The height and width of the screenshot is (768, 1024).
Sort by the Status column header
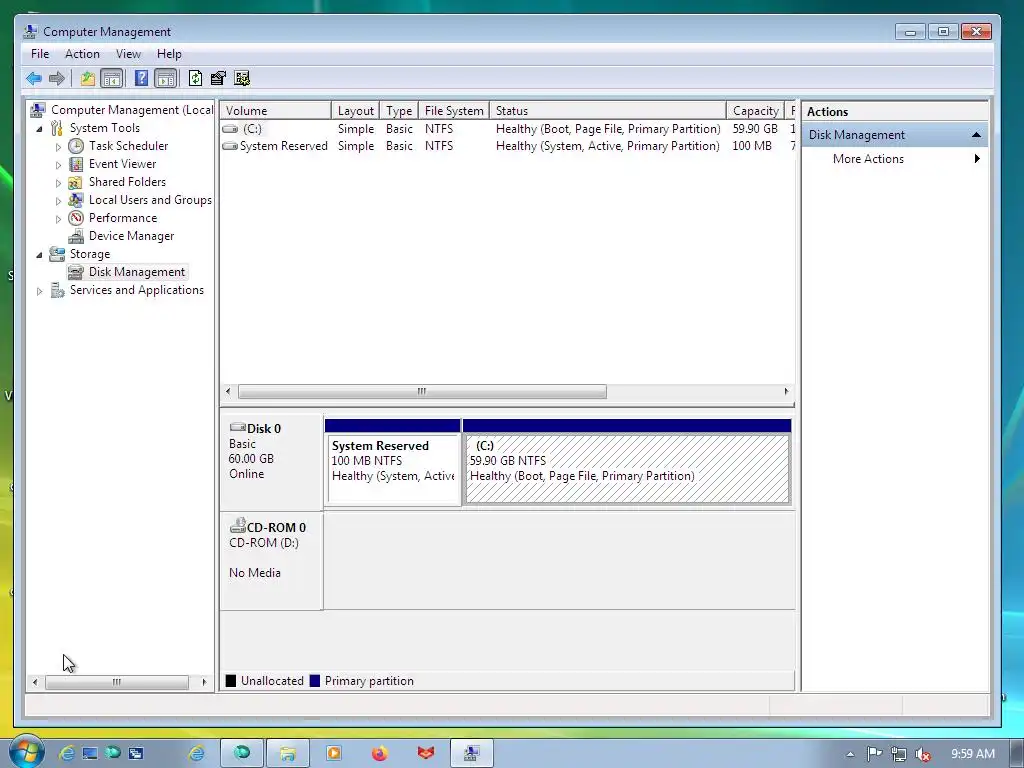pos(608,110)
